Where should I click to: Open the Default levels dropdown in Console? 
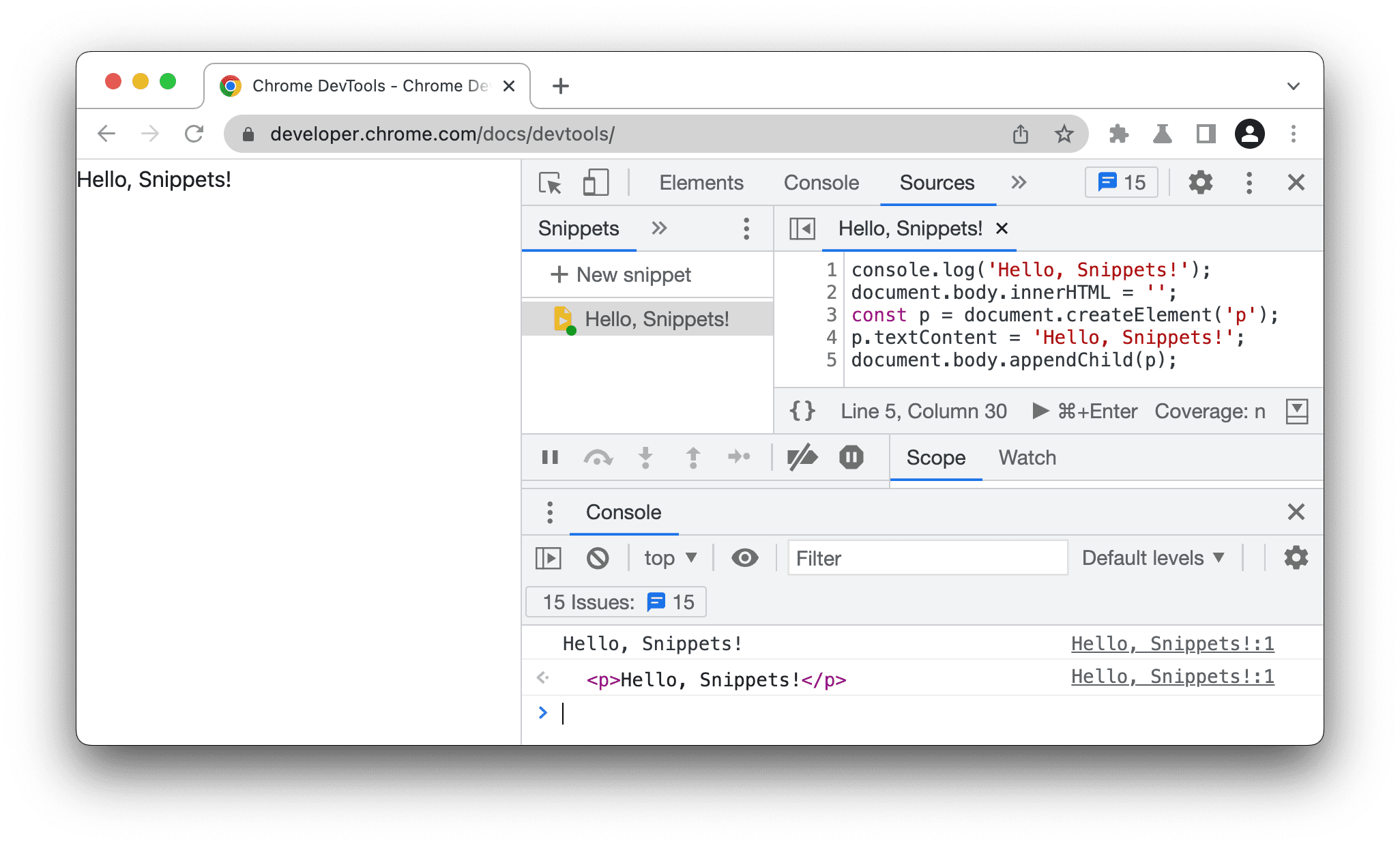click(x=1155, y=558)
